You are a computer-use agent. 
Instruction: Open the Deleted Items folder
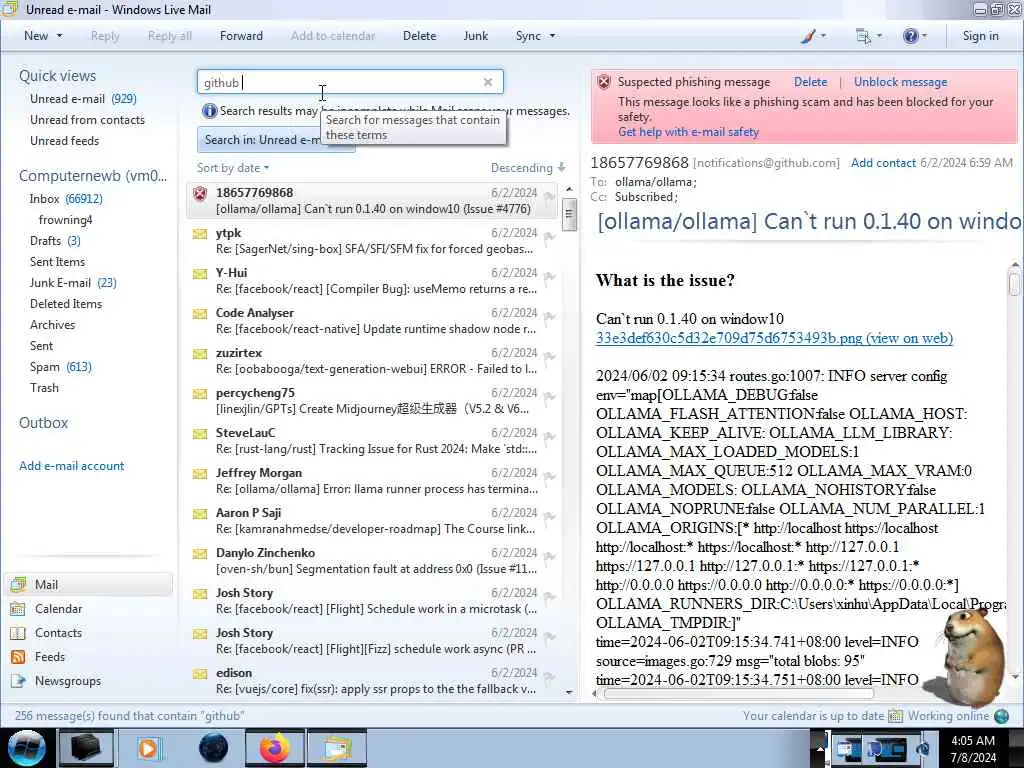[66, 304]
